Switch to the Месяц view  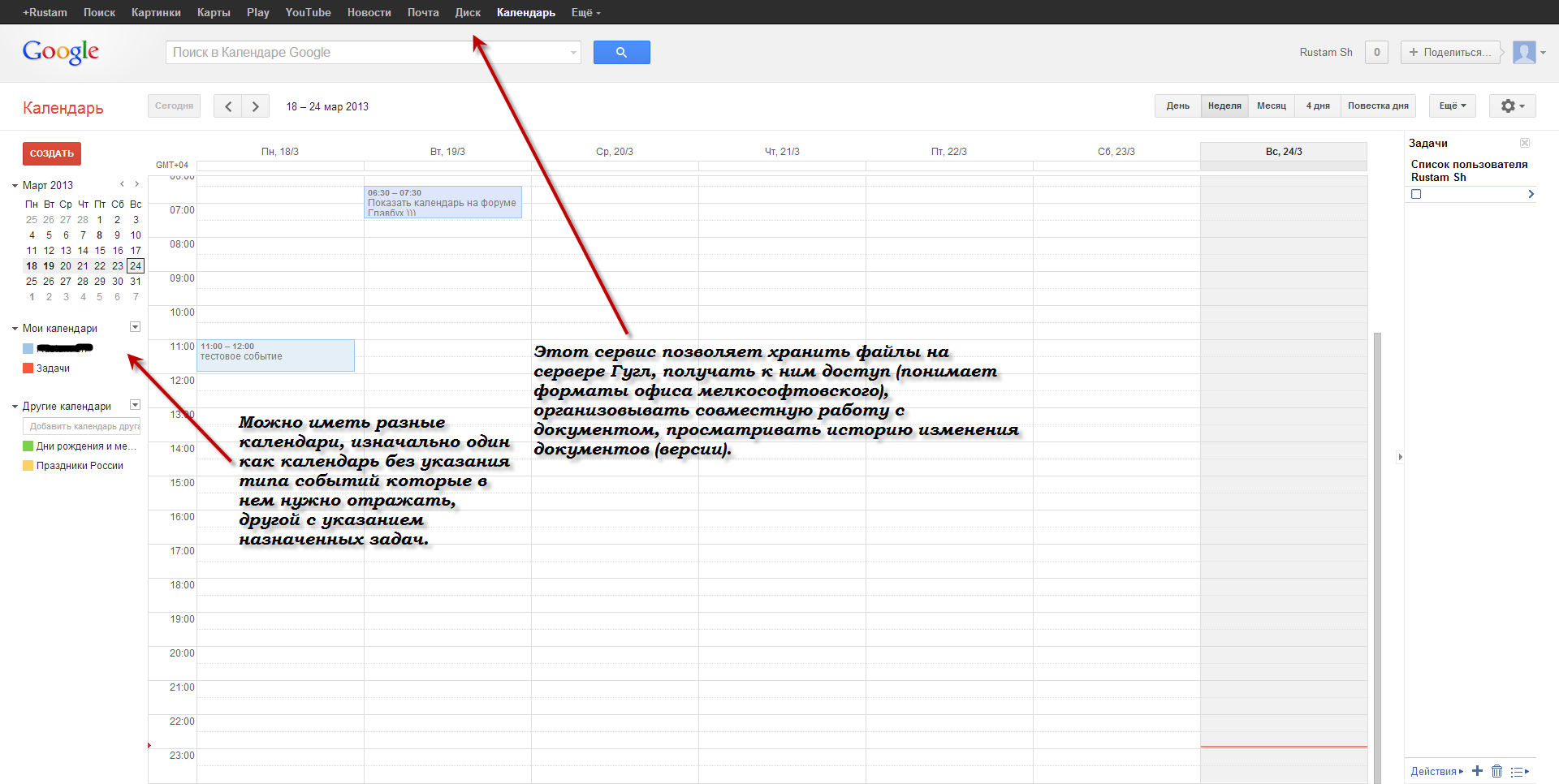[1271, 106]
